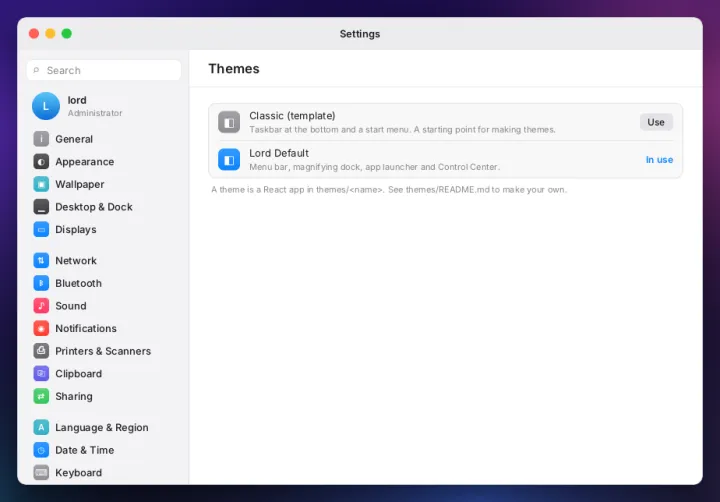Open the Sound label
Image resolution: width=720 pixels, height=502 pixels.
tap(71, 305)
